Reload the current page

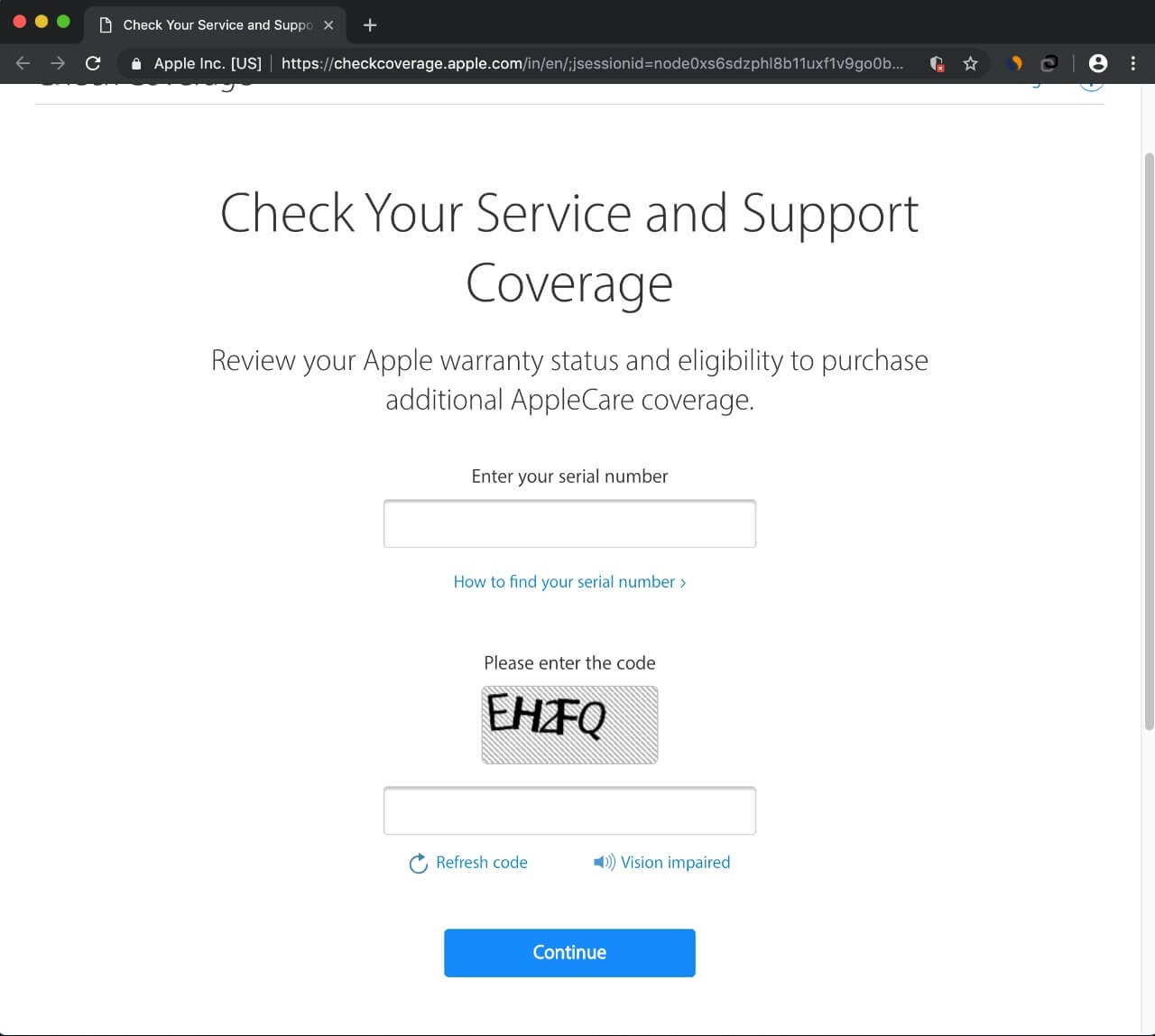(93, 63)
